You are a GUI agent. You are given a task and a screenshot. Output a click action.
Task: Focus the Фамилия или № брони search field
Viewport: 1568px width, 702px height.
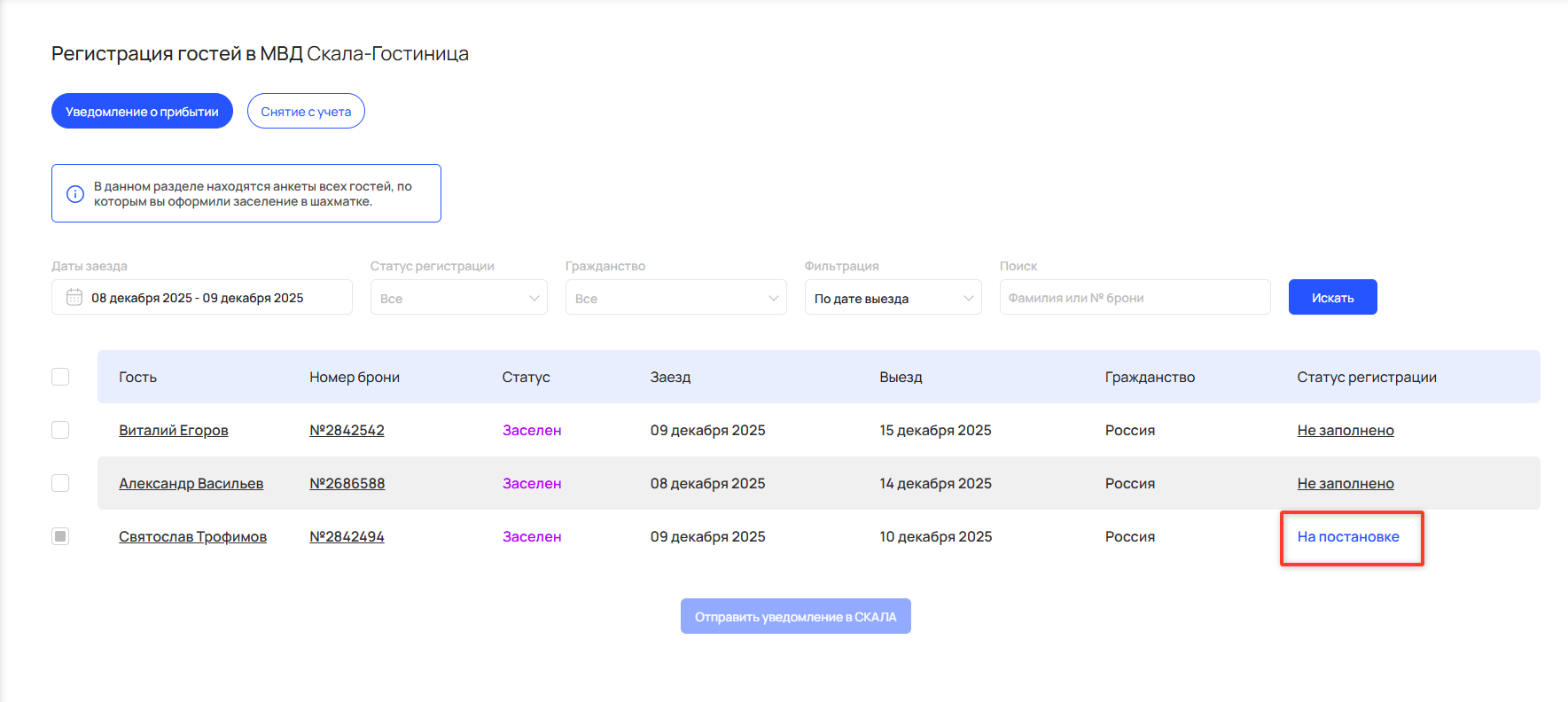tap(1135, 298)
